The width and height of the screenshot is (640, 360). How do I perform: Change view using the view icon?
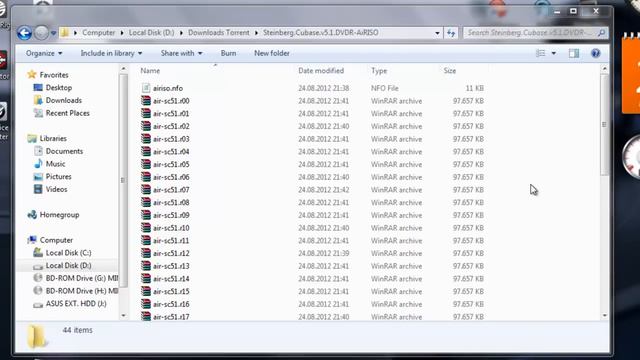[x=540, y=53]
